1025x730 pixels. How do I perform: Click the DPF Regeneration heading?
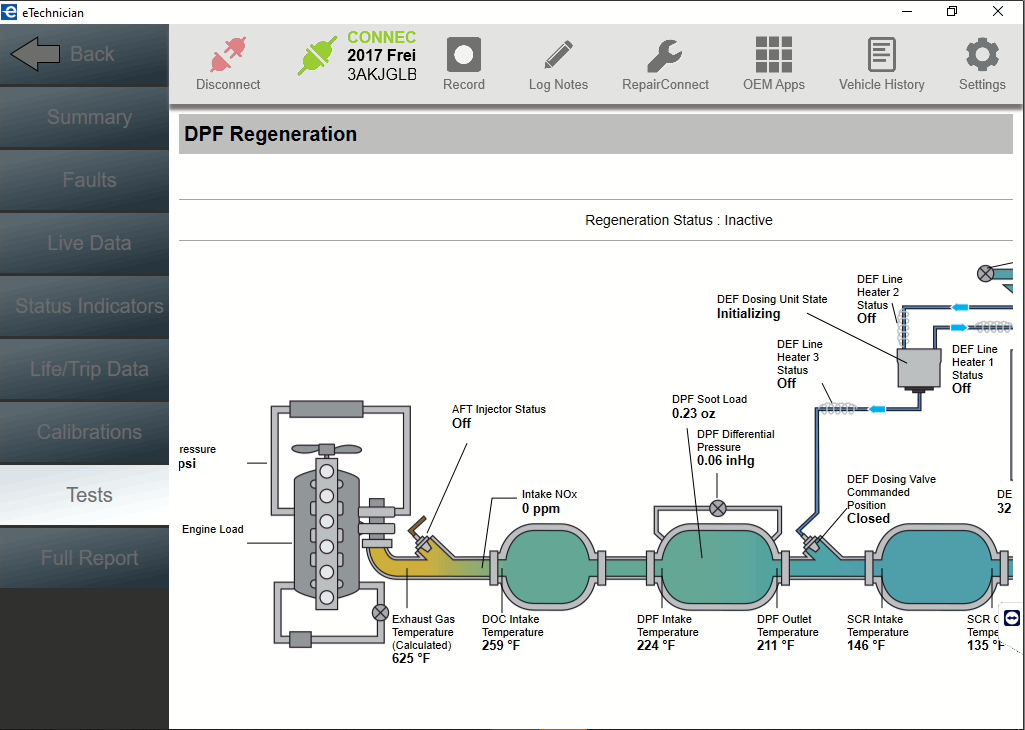click(x=271, y=134)
